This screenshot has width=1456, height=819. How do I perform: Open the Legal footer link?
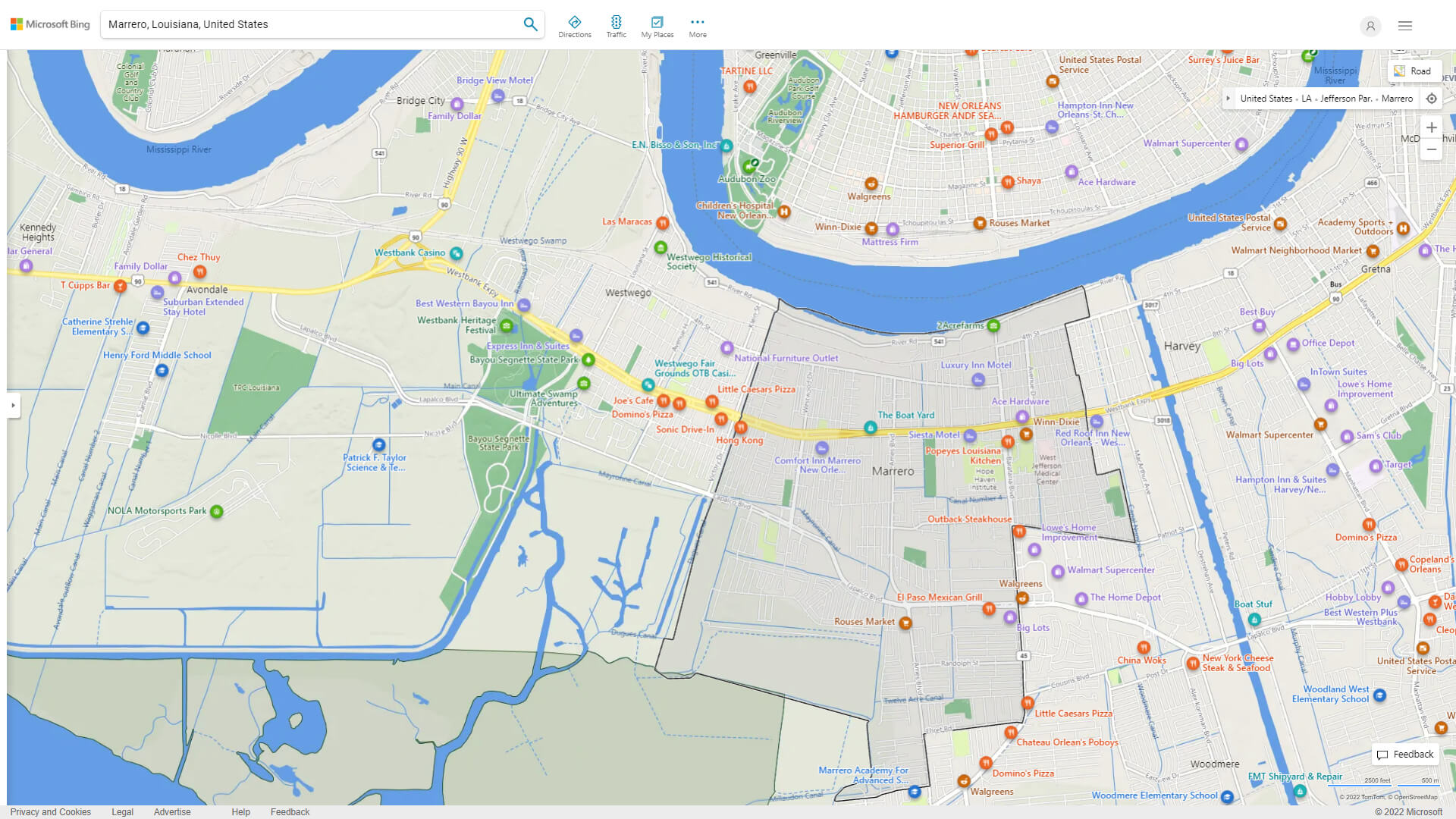(x=122, y=811)
